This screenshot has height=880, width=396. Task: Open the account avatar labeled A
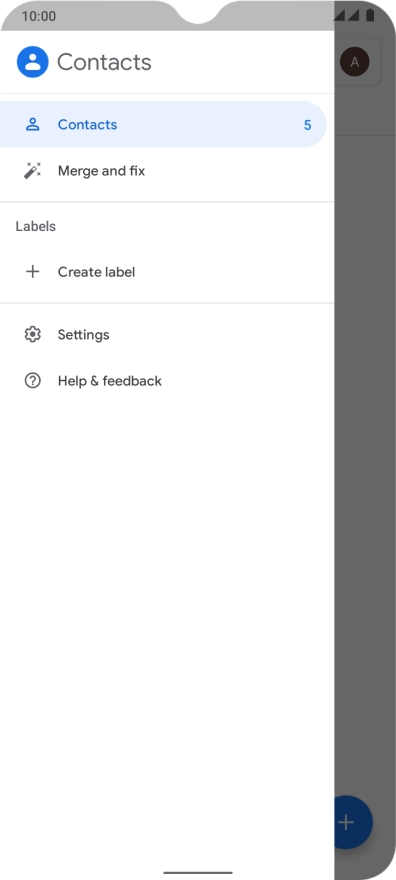pos(354,62)
